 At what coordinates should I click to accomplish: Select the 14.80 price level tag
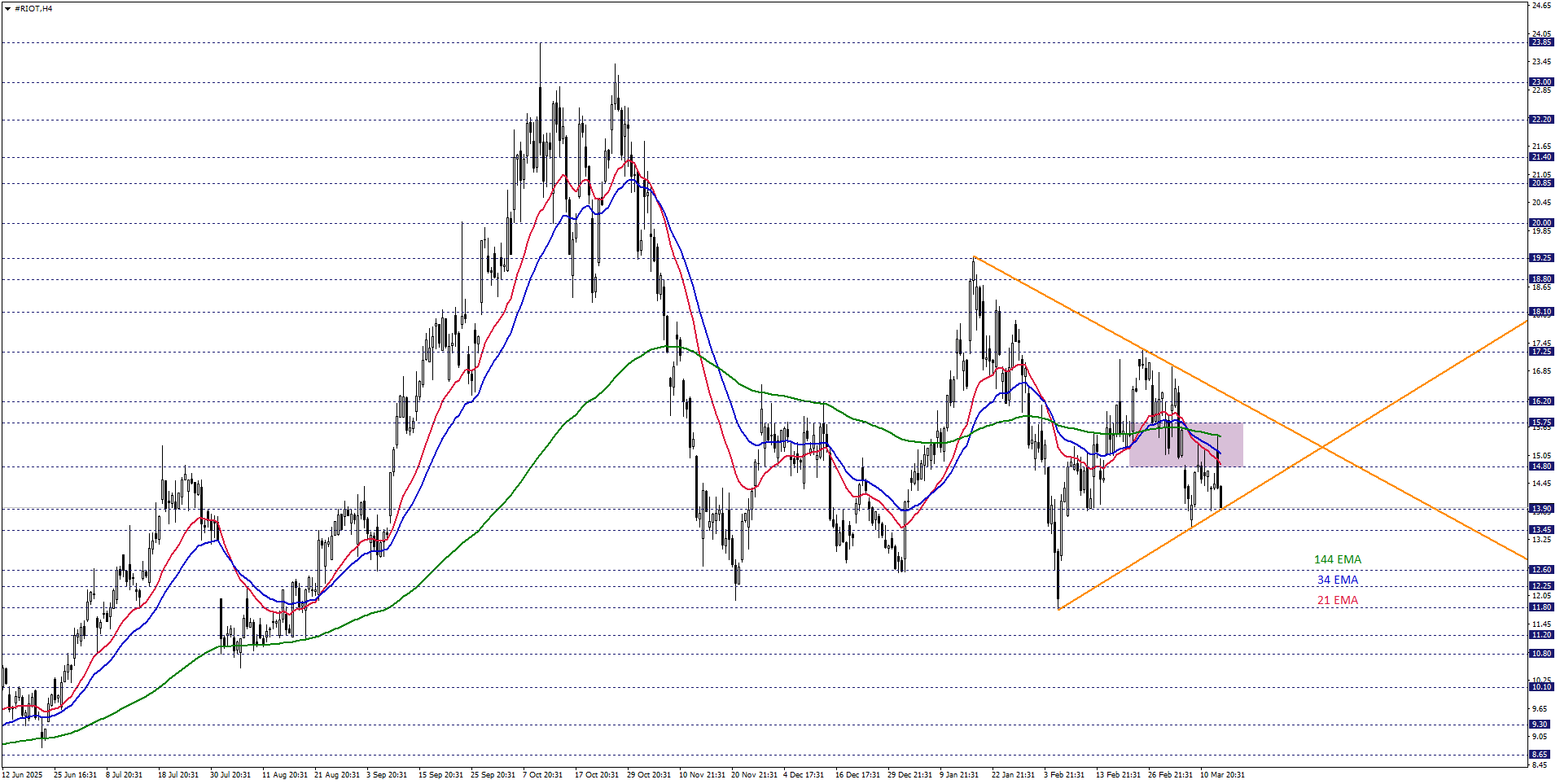[1540, 466]
